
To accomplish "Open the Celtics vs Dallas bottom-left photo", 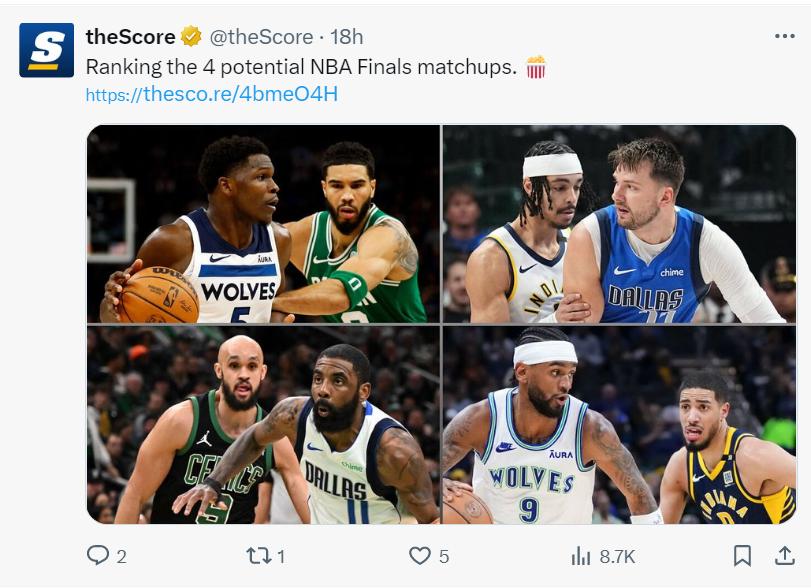I will [x=264, y=425].
